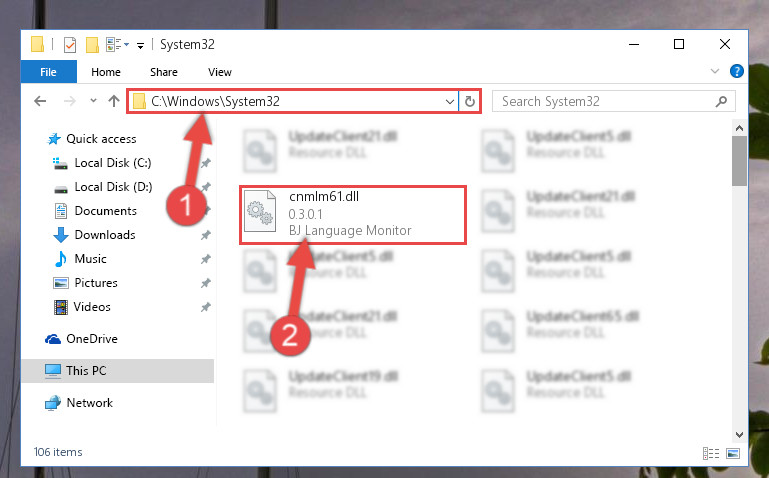Open the Help question mark icon
Screen dimensions: 769x478
pyautogui.click(x=736, y=71)
